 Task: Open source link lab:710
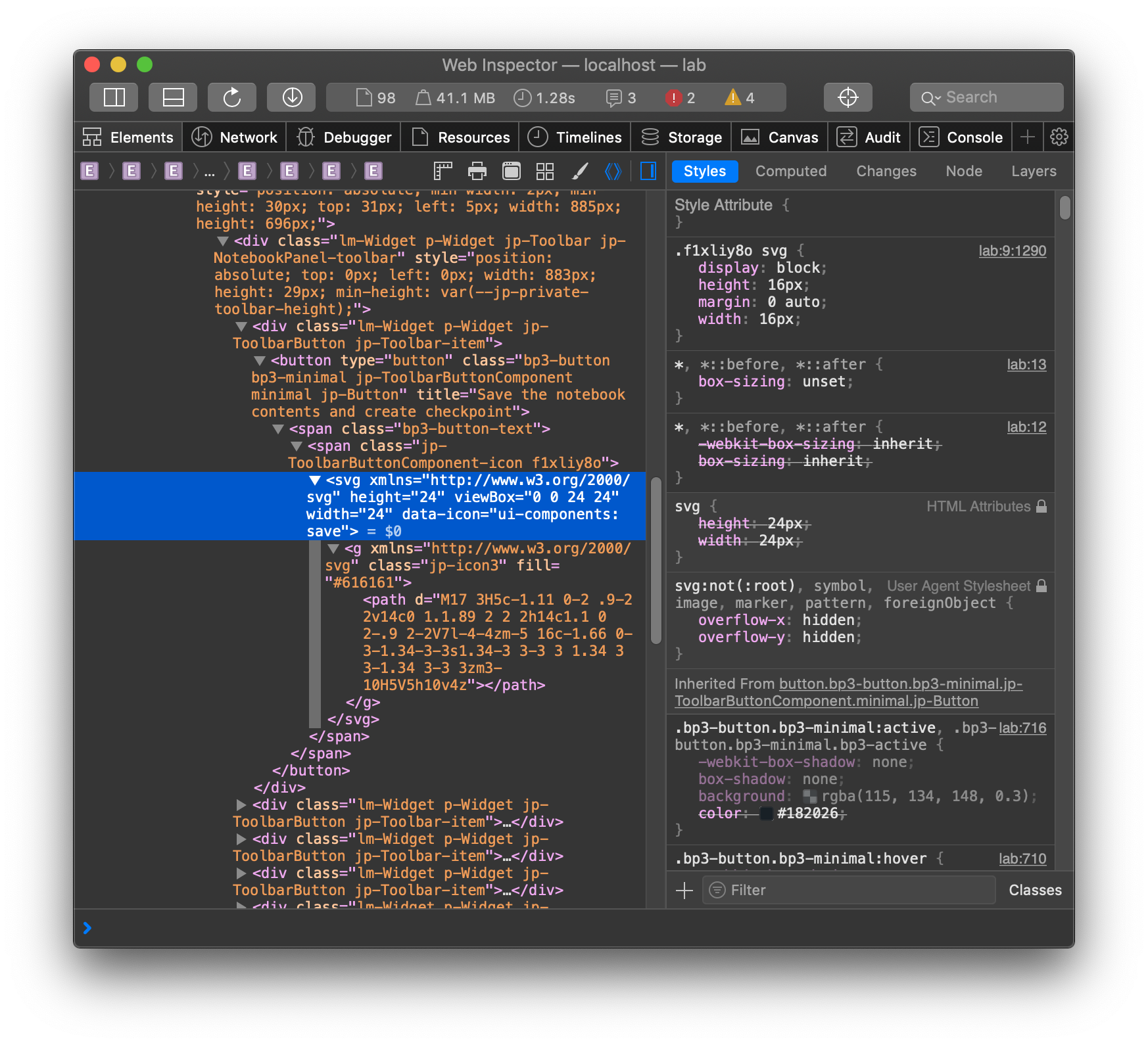(1022, 858)
